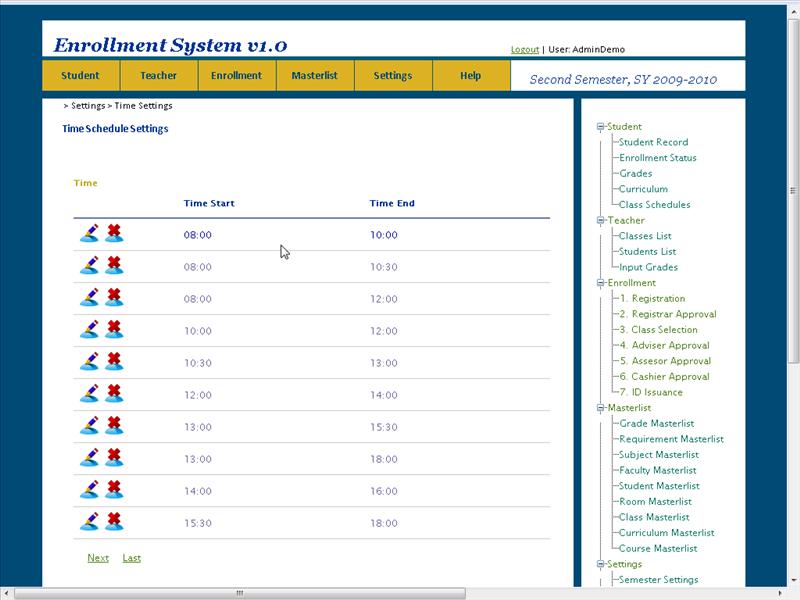Image resolution: width=800 pixels, height=600 pixels.
Task: Collapse the Teacher tree node
Action: click(601, 220)
